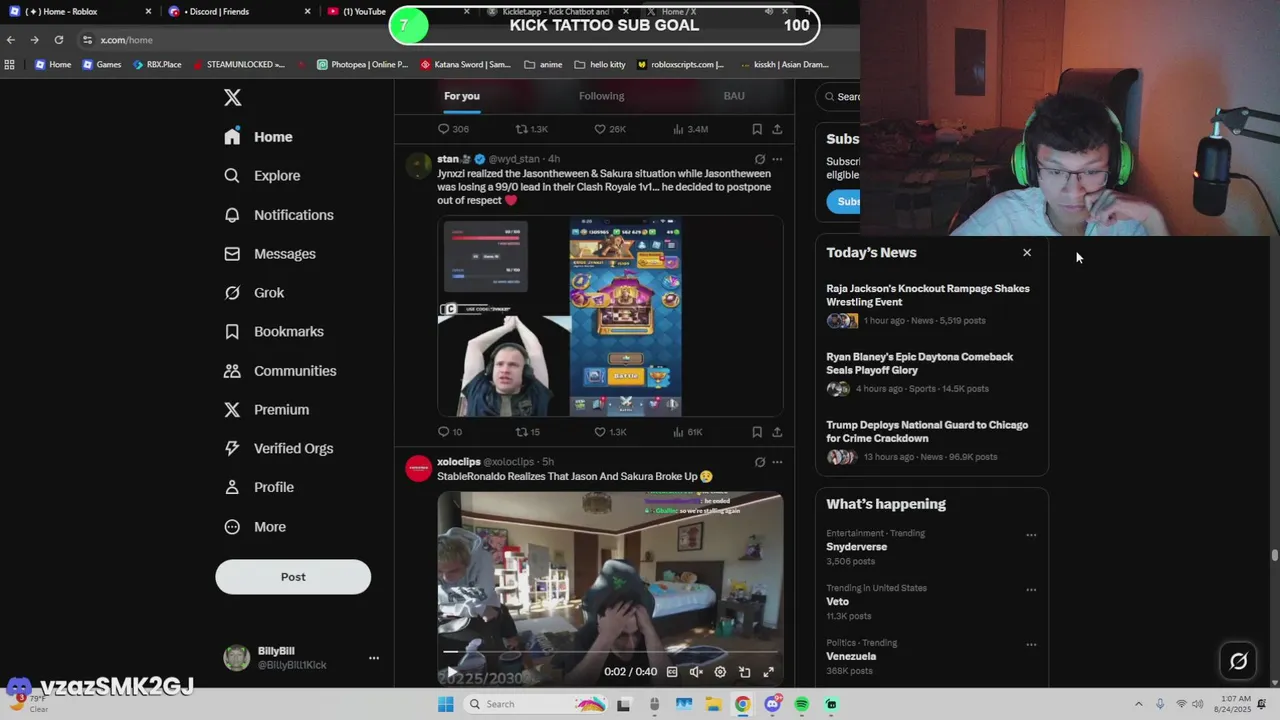The image size is (1280, 720).
Task: Open options for Veto trend
Action: coord(1031,590)
